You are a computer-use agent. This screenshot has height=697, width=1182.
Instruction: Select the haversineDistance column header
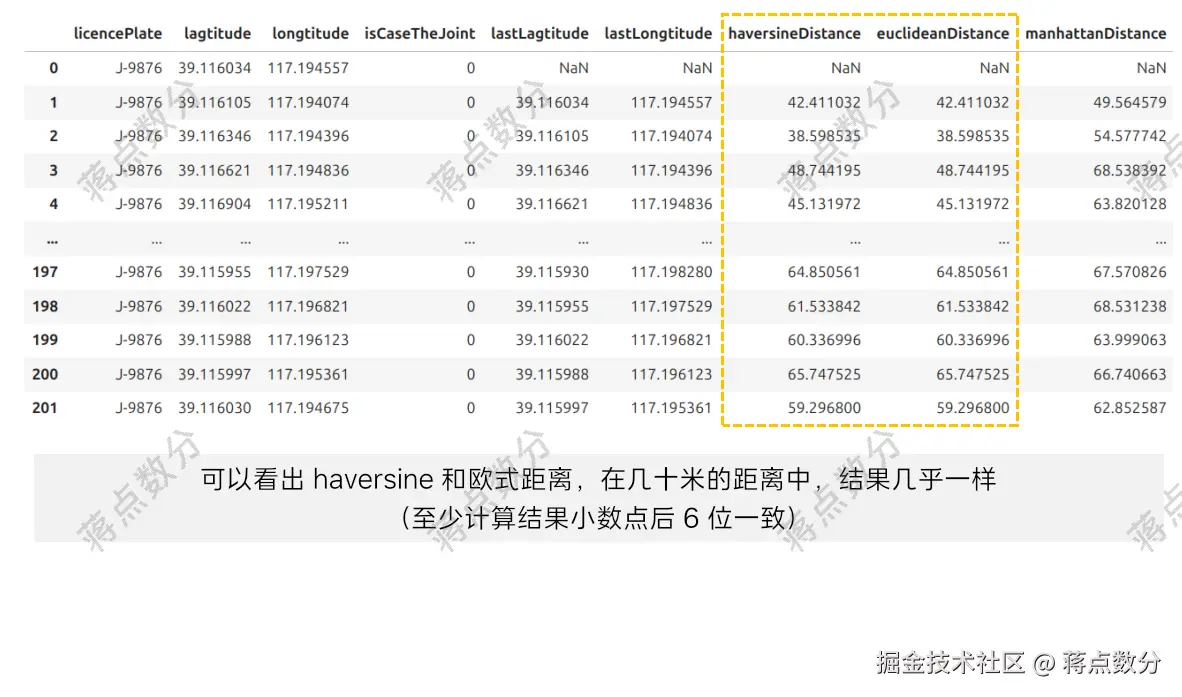point(793,33)
